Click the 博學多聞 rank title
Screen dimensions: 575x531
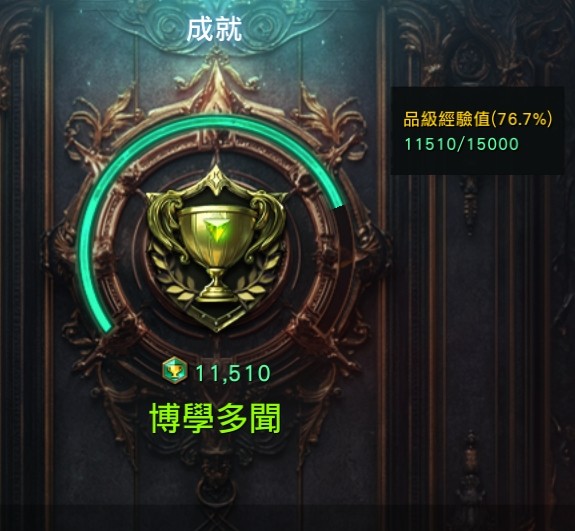215,418
